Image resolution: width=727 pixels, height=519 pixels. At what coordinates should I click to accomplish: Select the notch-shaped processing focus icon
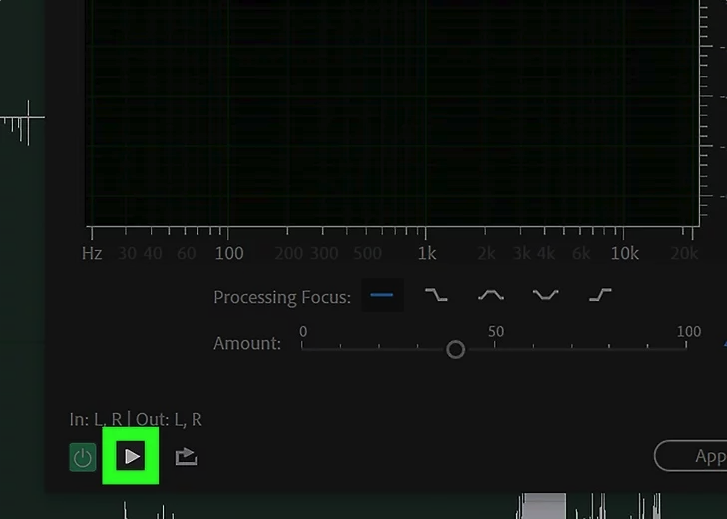[545, 295]
